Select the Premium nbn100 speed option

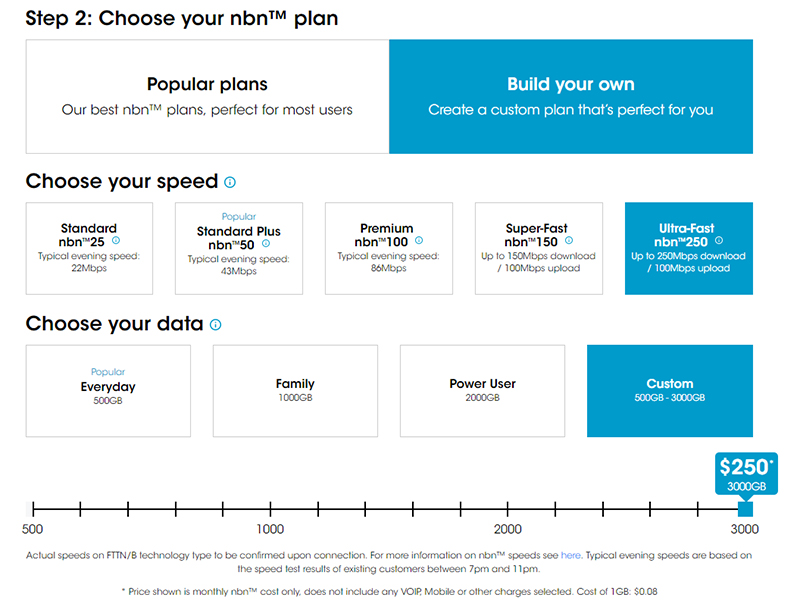click(x=389, y=249)
